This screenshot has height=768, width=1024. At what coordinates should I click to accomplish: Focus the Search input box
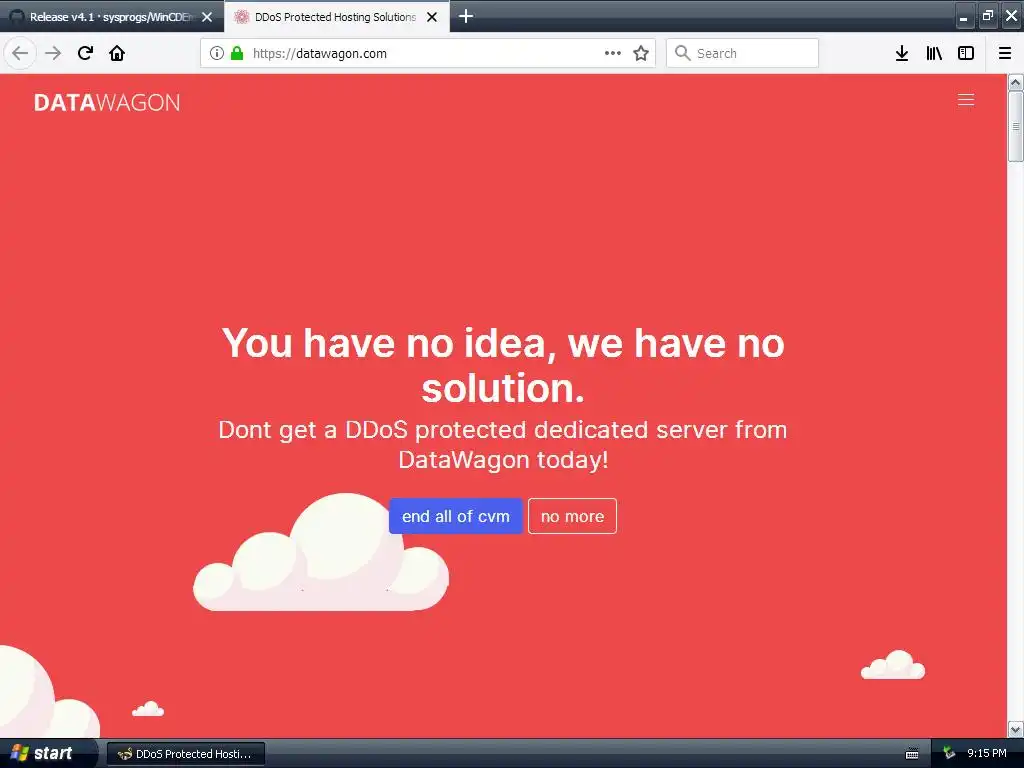pyautogui.click(x=742, y=53)
